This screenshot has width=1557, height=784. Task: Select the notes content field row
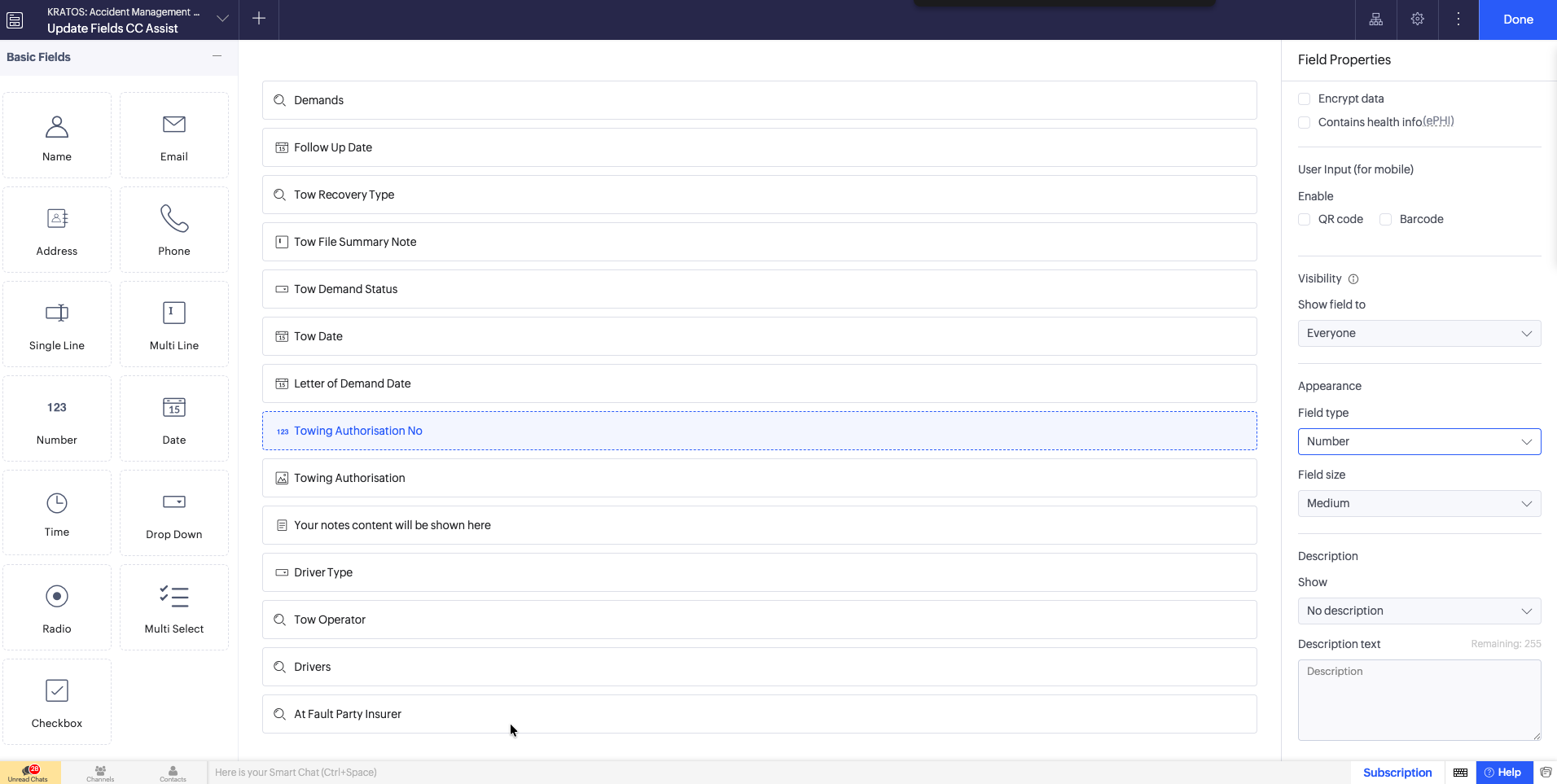[760, 525]
